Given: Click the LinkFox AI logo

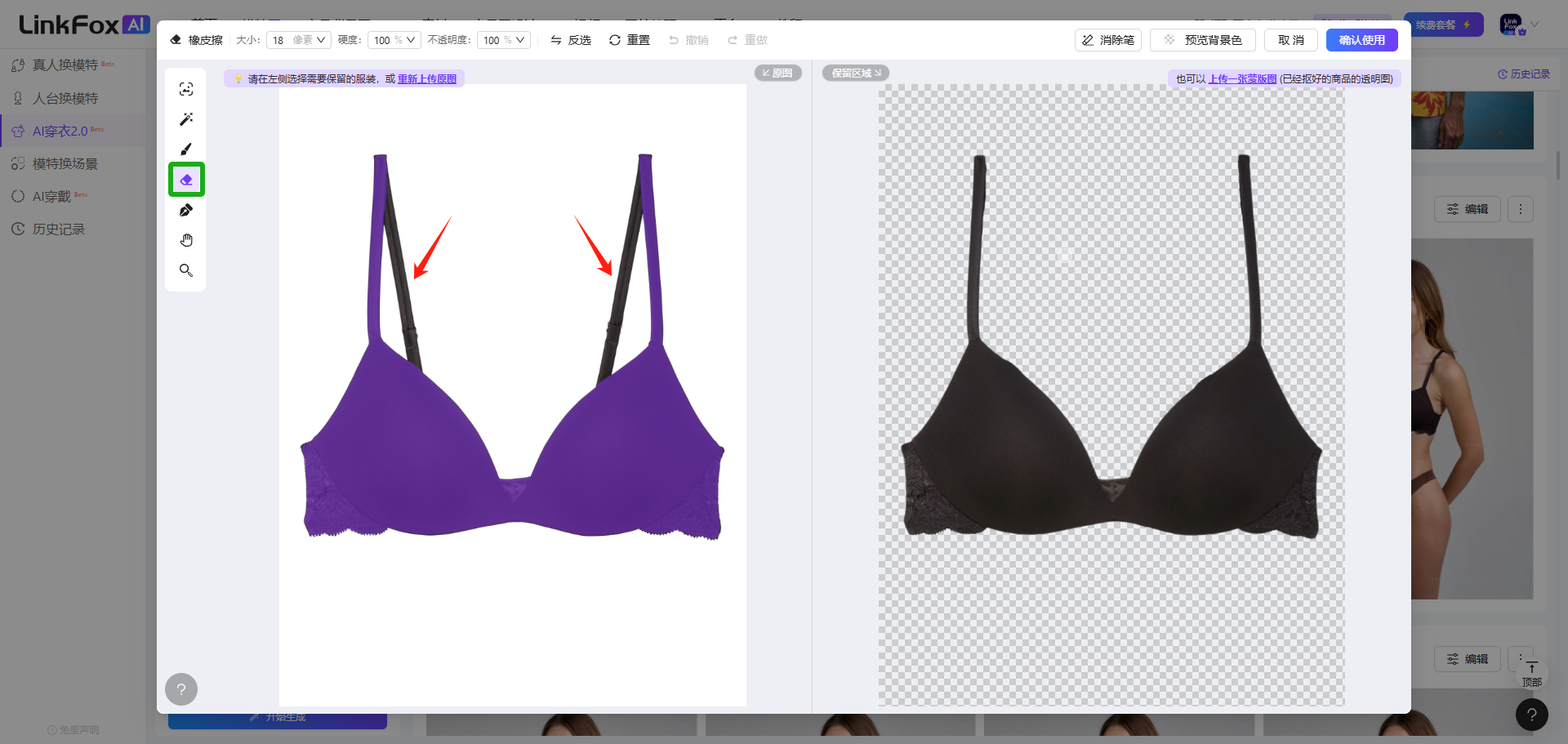Looking at the screenshot, I should pyautogui.click(x=84, y=25).
